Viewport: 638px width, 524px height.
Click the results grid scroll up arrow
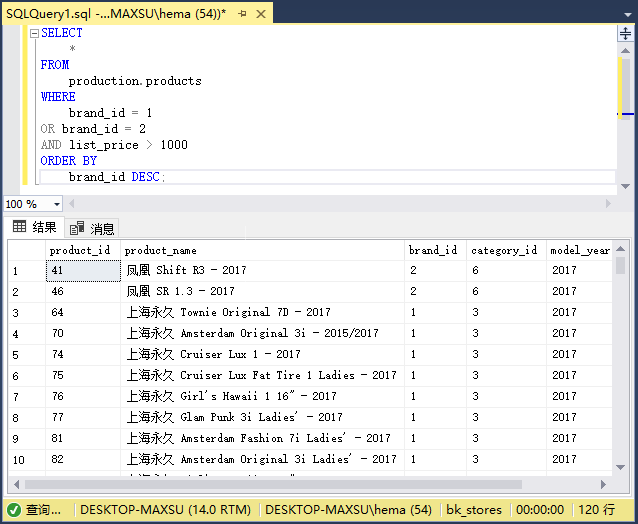click(621, 249)
